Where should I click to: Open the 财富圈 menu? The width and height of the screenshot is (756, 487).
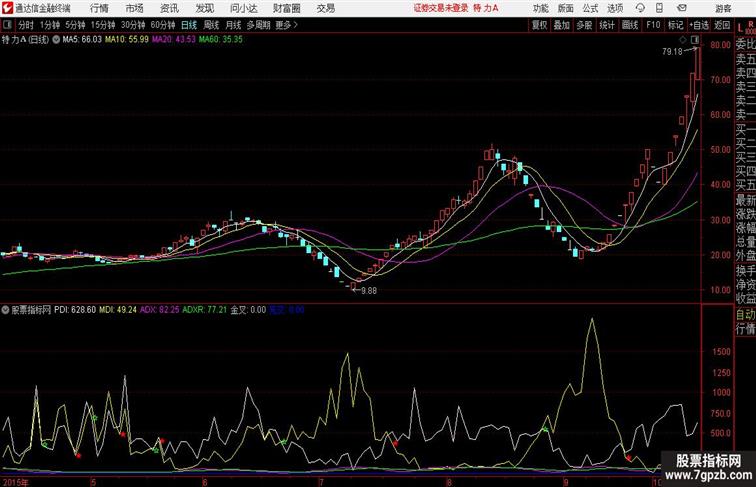coord(286,8)
